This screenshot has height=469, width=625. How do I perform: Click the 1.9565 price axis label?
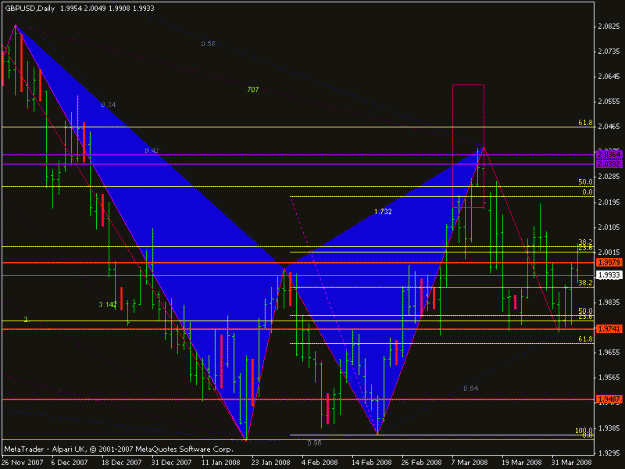click(x=609, y=377)
